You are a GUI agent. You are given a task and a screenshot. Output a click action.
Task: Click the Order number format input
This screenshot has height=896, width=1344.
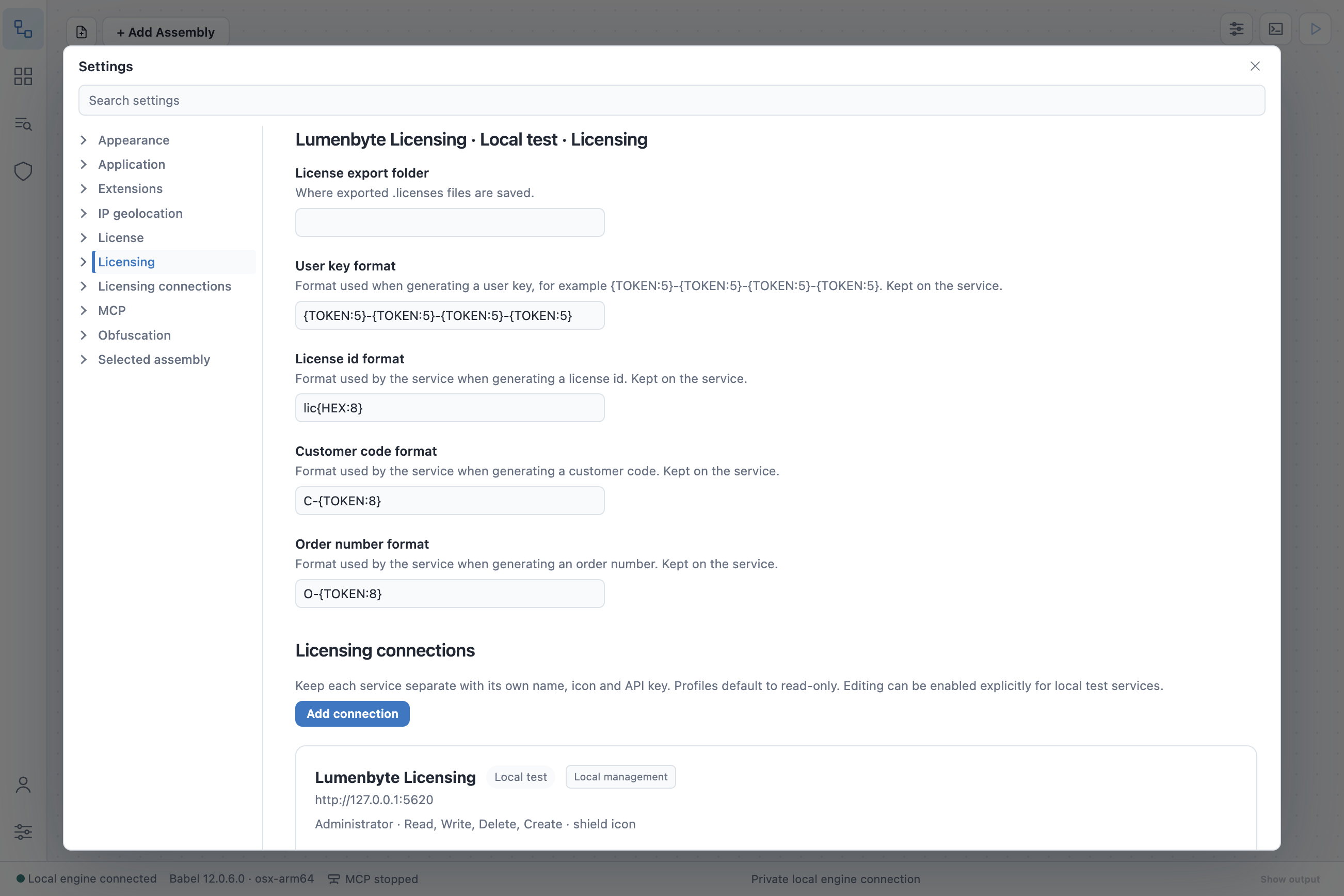450,594
